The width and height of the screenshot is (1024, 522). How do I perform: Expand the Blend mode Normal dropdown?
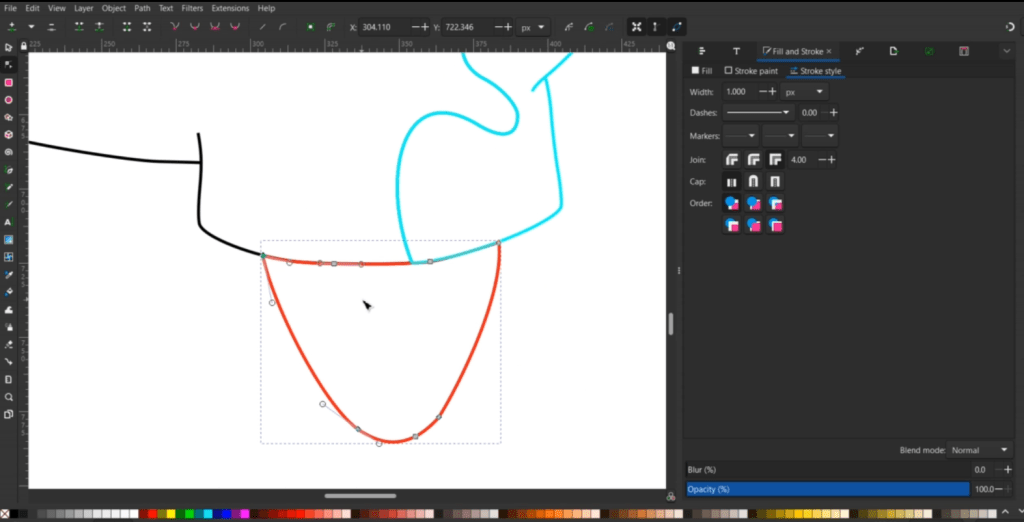tap(980, 450)
